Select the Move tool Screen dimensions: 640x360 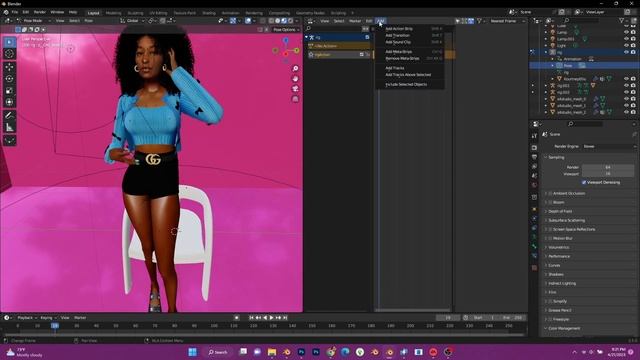9,67
